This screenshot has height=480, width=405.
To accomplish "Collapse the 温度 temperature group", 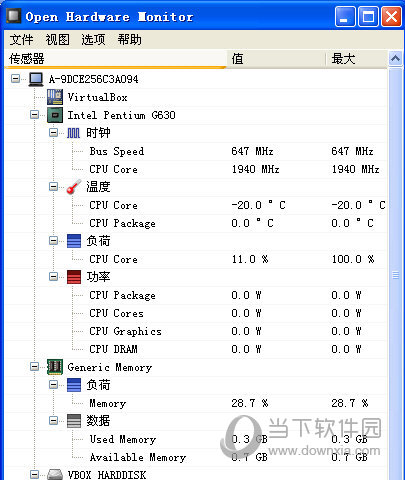I will [x=53, y=187].
